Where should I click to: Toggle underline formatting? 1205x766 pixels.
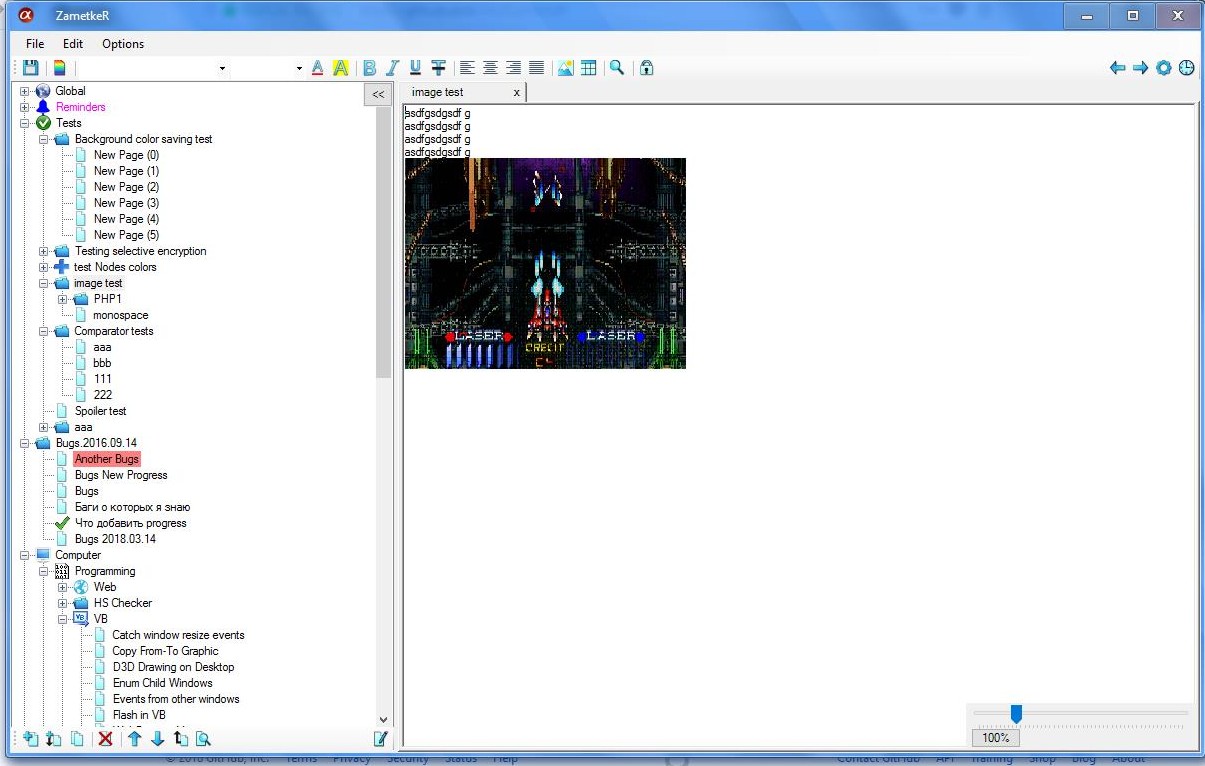coord(414,67)
